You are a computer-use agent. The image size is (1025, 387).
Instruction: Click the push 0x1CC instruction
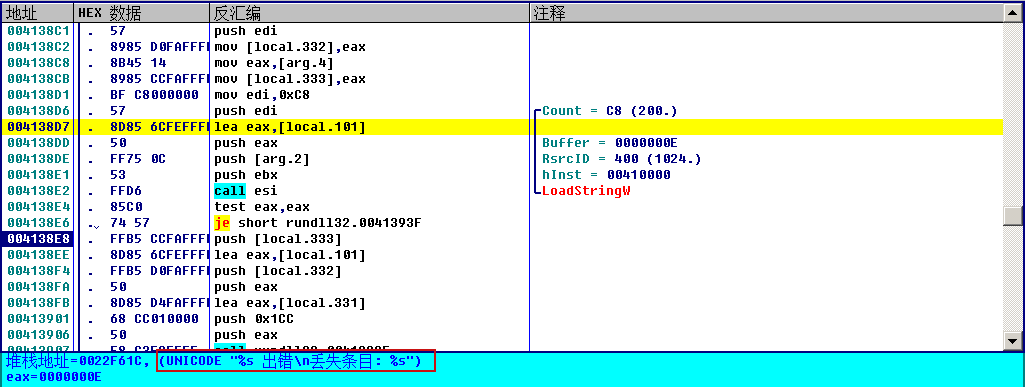click(254, 319)
